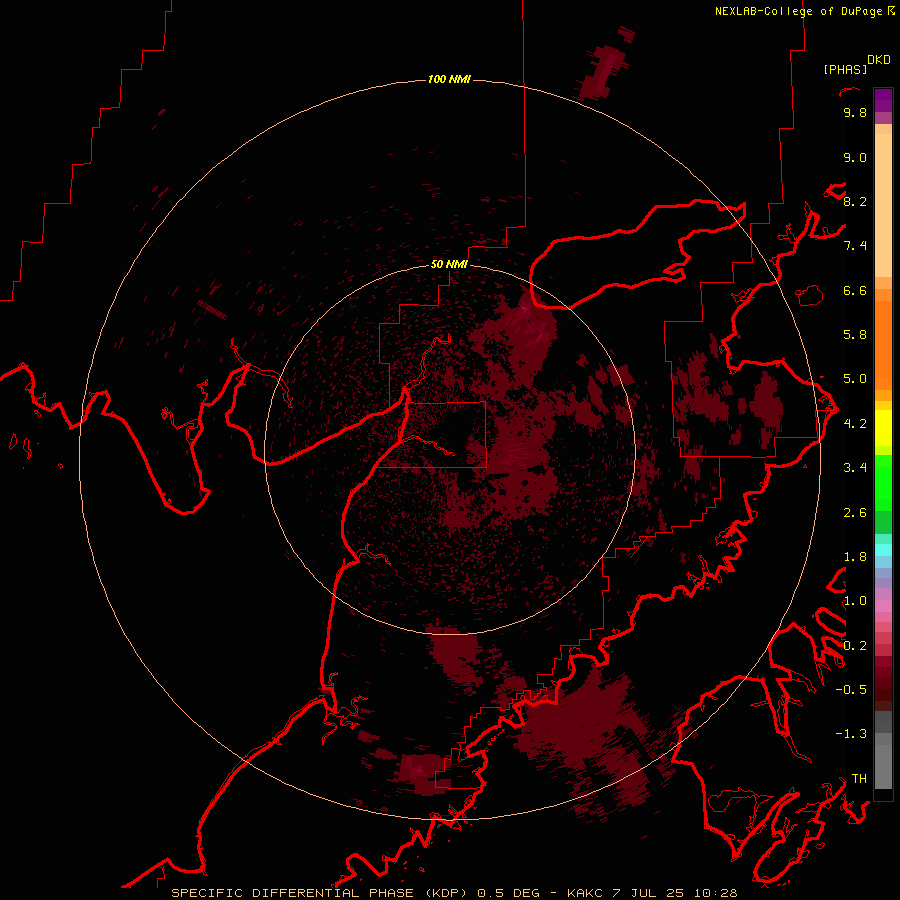Click the 9.8 value on color scale
The height and width of the screenshot is (900, 900).
pyautogui.click(x=855, y=113)
